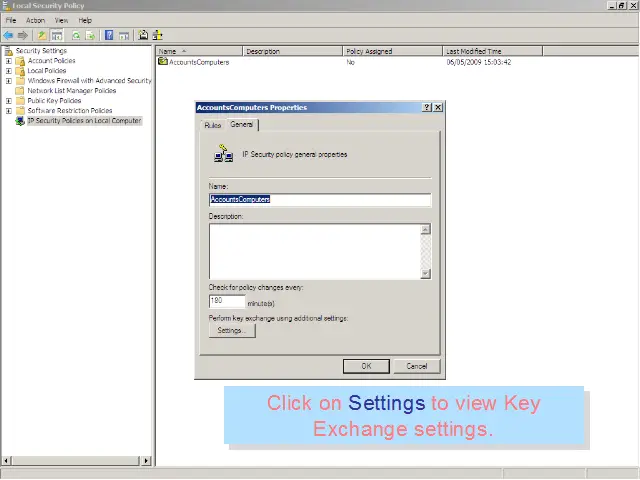Click the Cancel button in Properties dialog
Screen dimensions: 640x480
pos(416,366)
